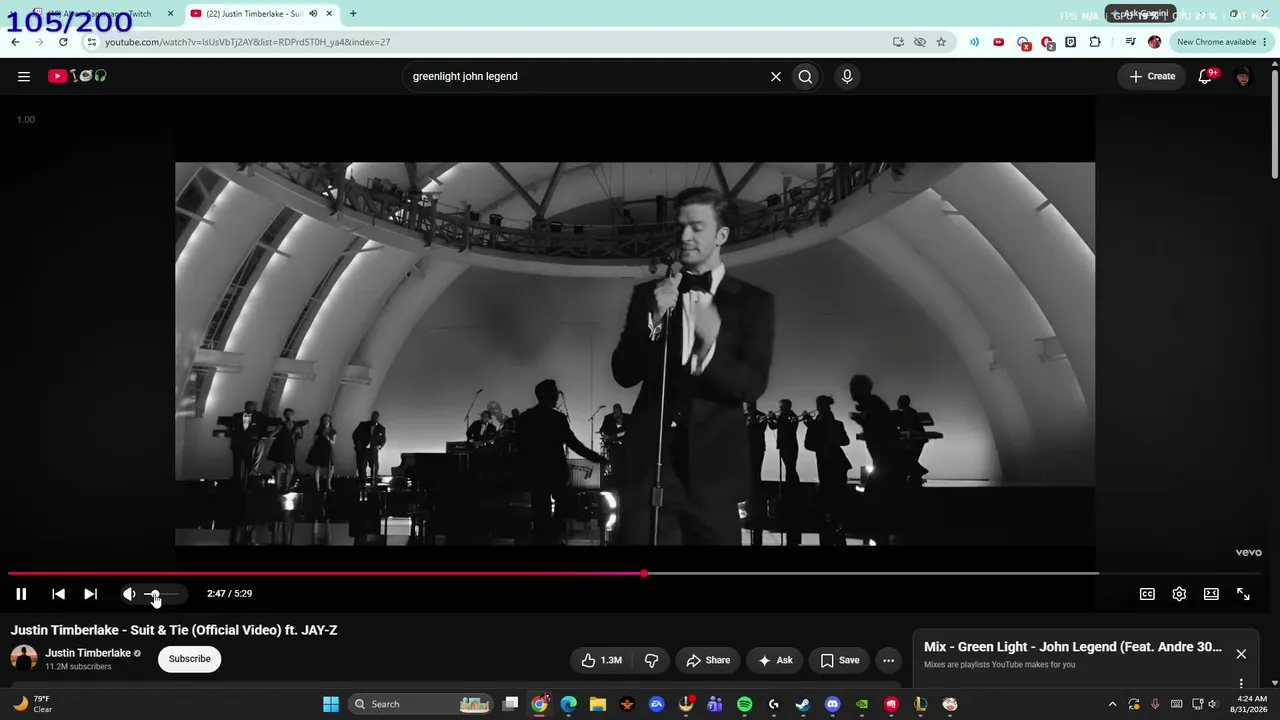View site information in the address bar

coord(92,42)
